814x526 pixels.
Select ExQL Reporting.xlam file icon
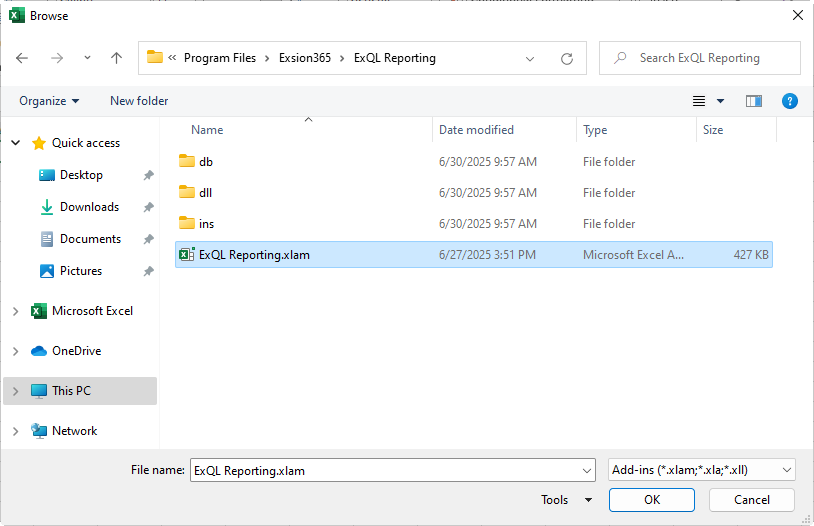(186, 254)
